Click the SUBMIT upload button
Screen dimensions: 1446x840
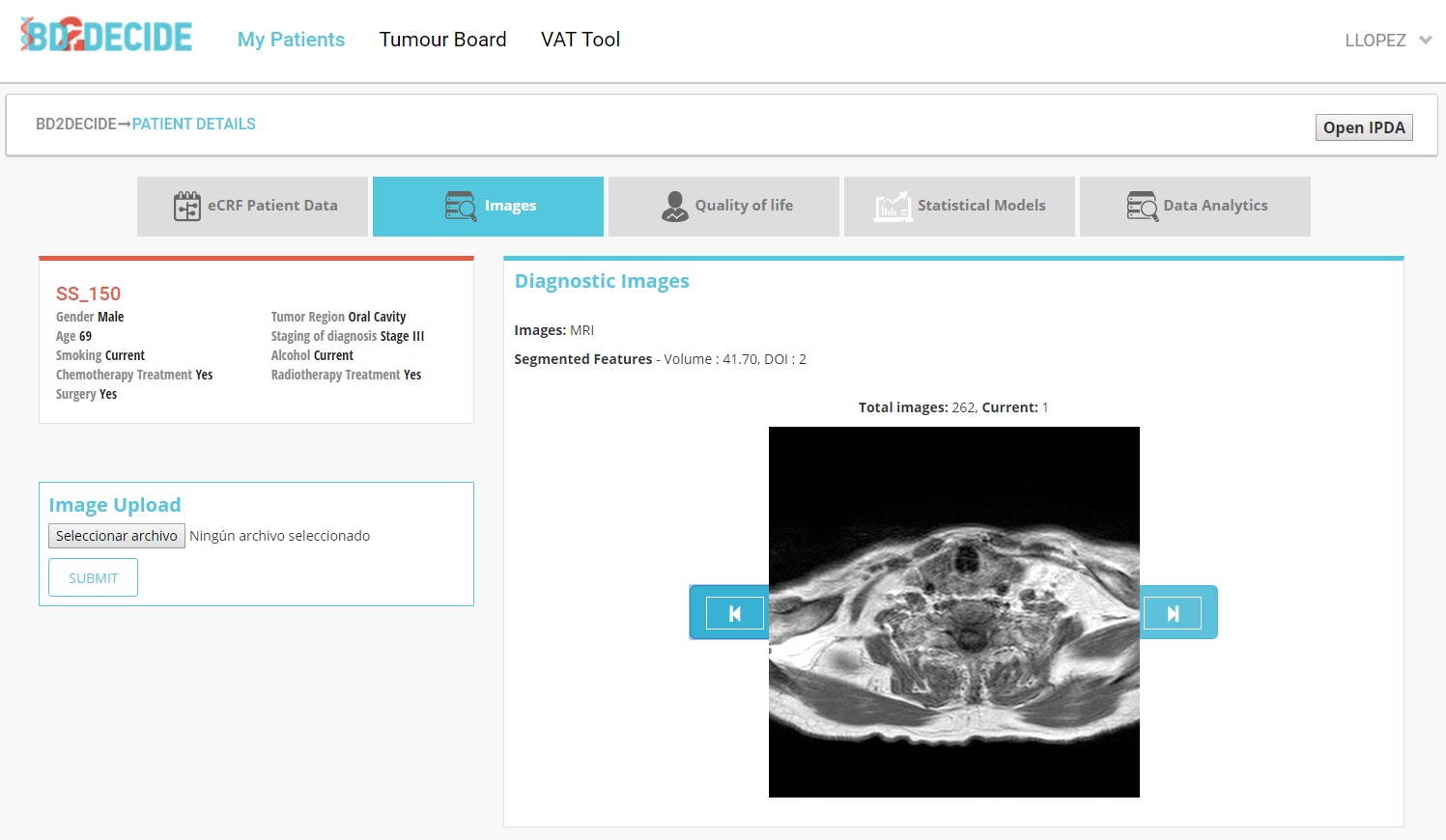click(93, 578)
